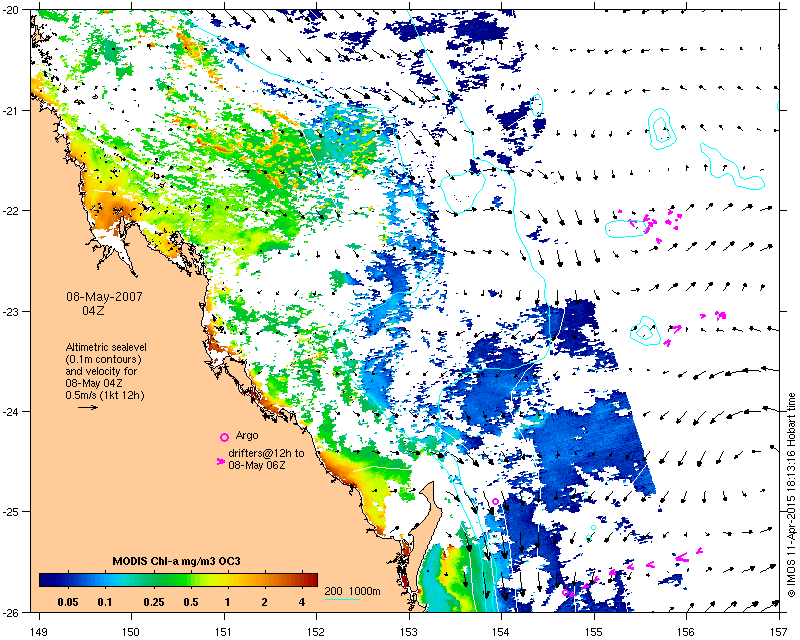Click the '200 1000m' depth label
Image resolution: width=800 pixels, height=640 pixels.
pyautogui.click(x=353, y=592)
